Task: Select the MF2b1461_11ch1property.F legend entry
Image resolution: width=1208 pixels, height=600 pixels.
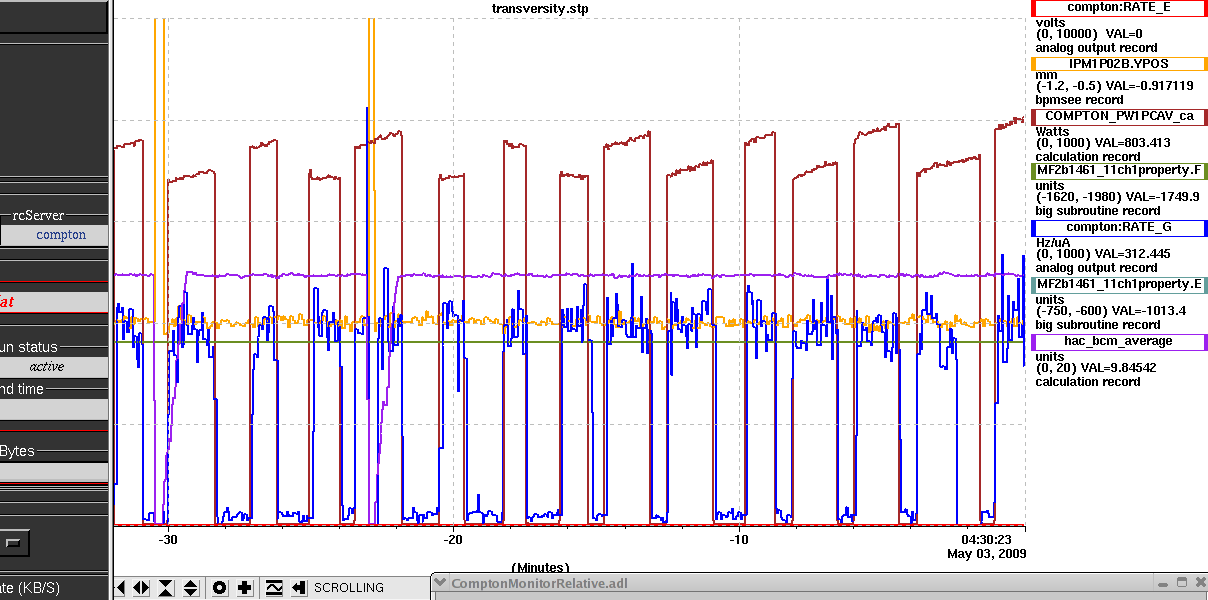Action: pos(1119,171)
